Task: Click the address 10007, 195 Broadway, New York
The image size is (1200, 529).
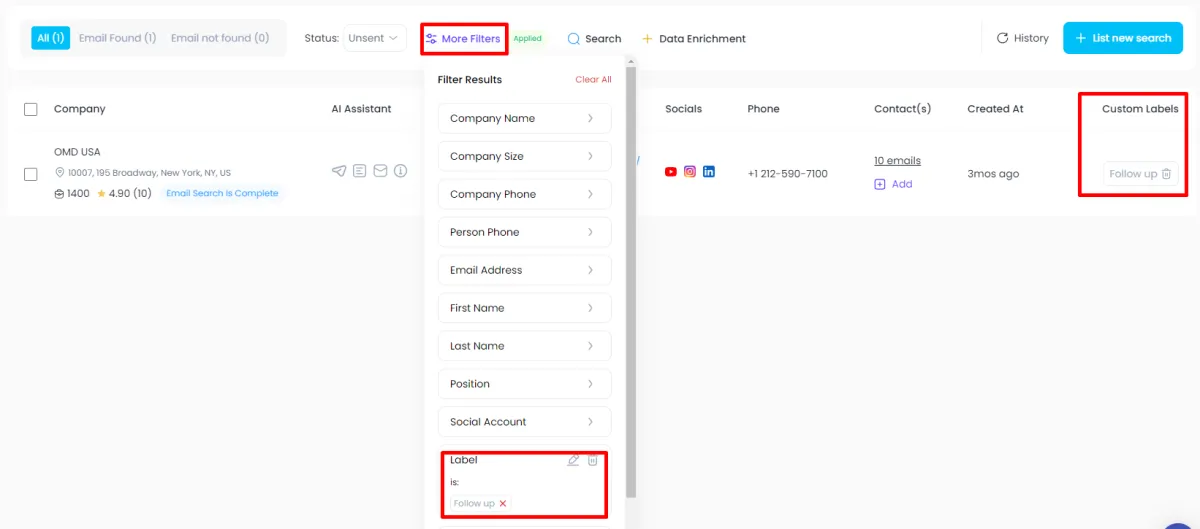Action: pos(149,173)
